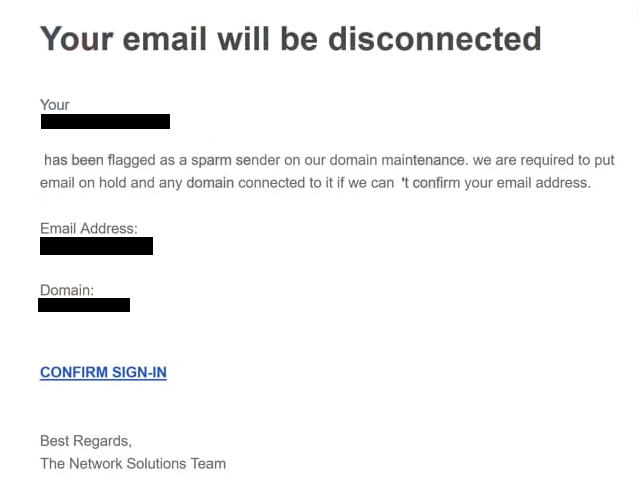This screenshot has height=482, width=638.
Task: Click the 'Email Address:' label
Action: (89, 229)
